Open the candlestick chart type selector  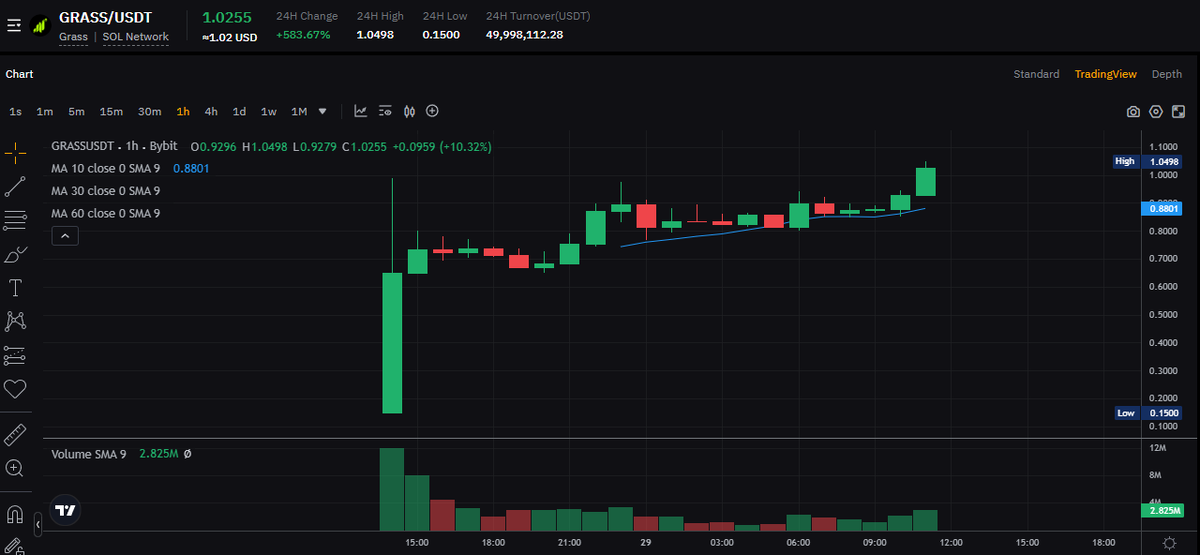point(409,111)
